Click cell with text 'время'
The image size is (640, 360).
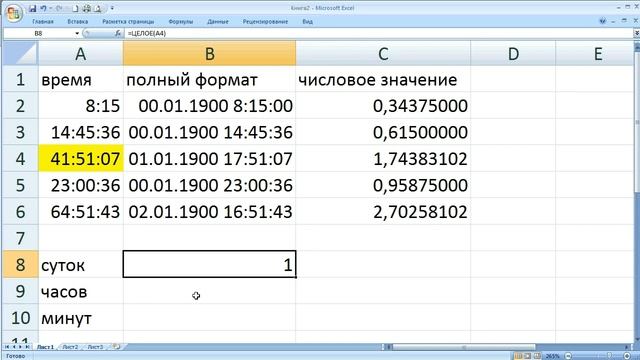click(80, 79)
